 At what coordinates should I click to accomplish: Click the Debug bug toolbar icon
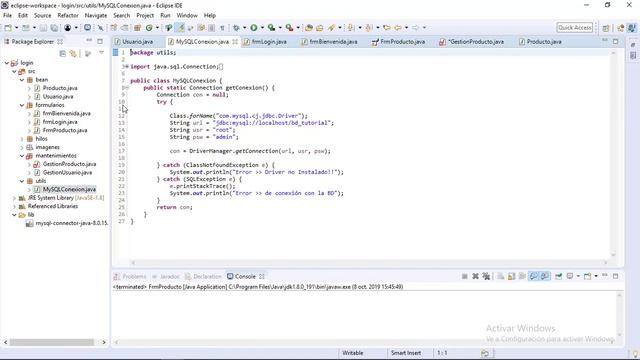pyautogui.click(x=236, y=28)
